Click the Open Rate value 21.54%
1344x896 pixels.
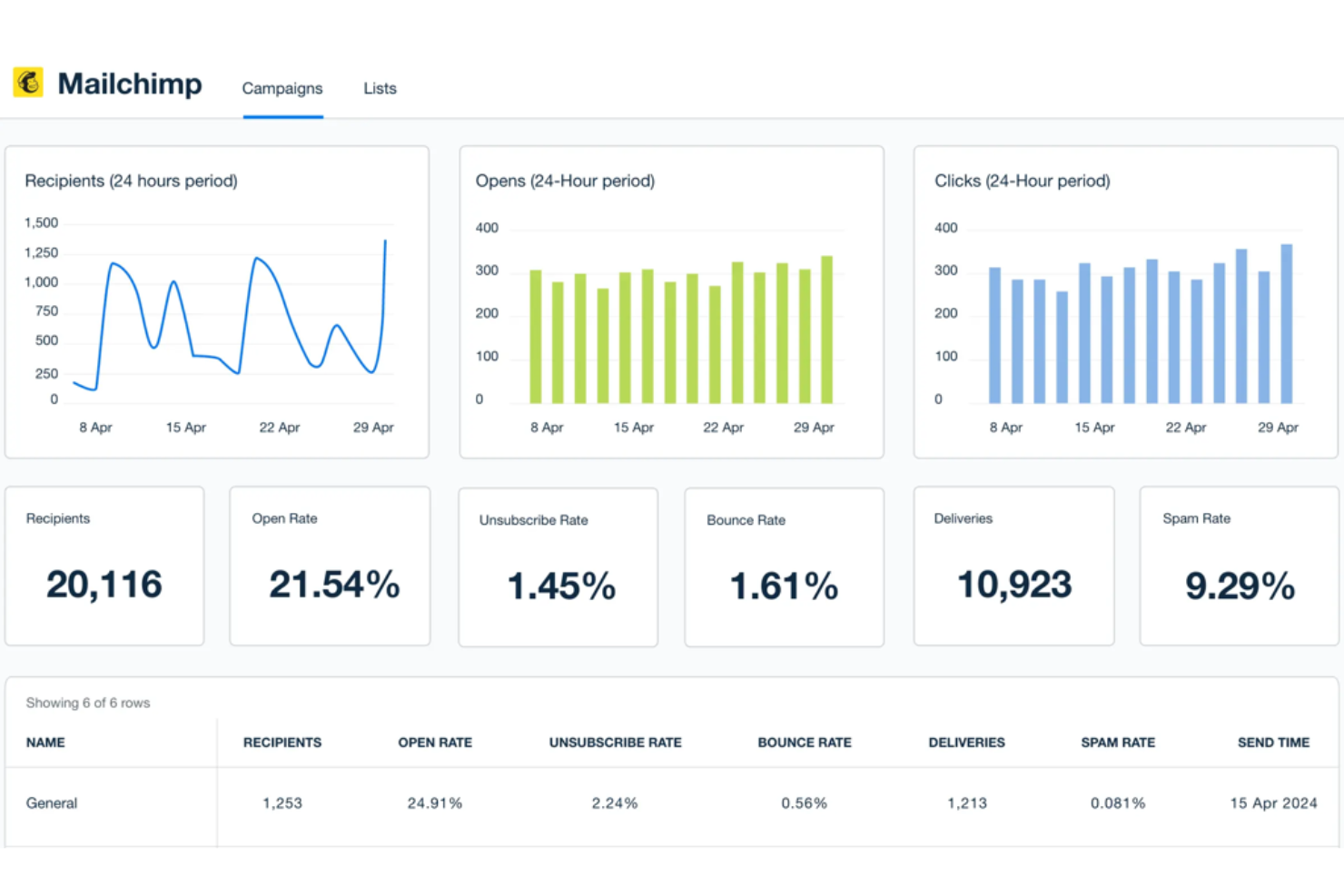(x=334, y=585)
